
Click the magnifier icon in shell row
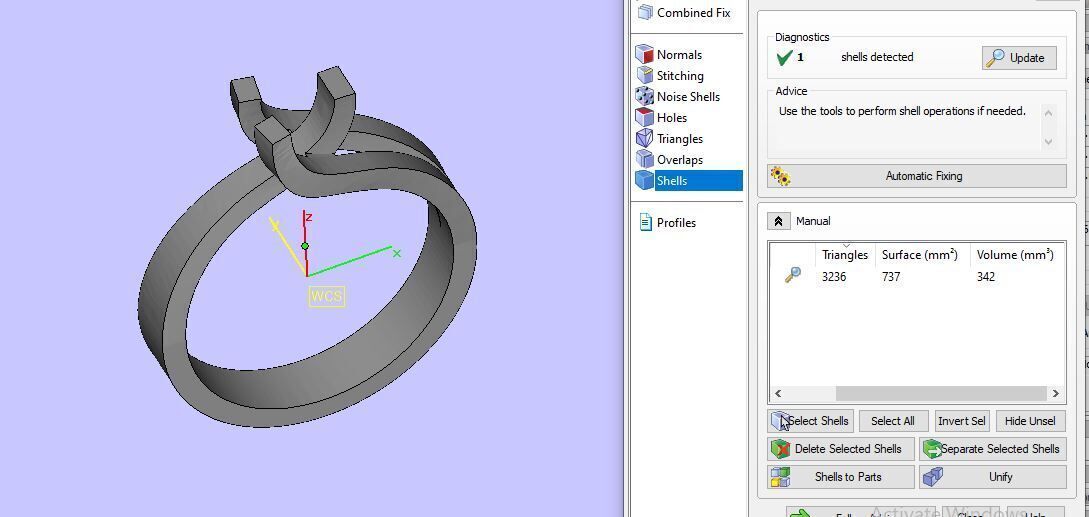pos(792,275)
